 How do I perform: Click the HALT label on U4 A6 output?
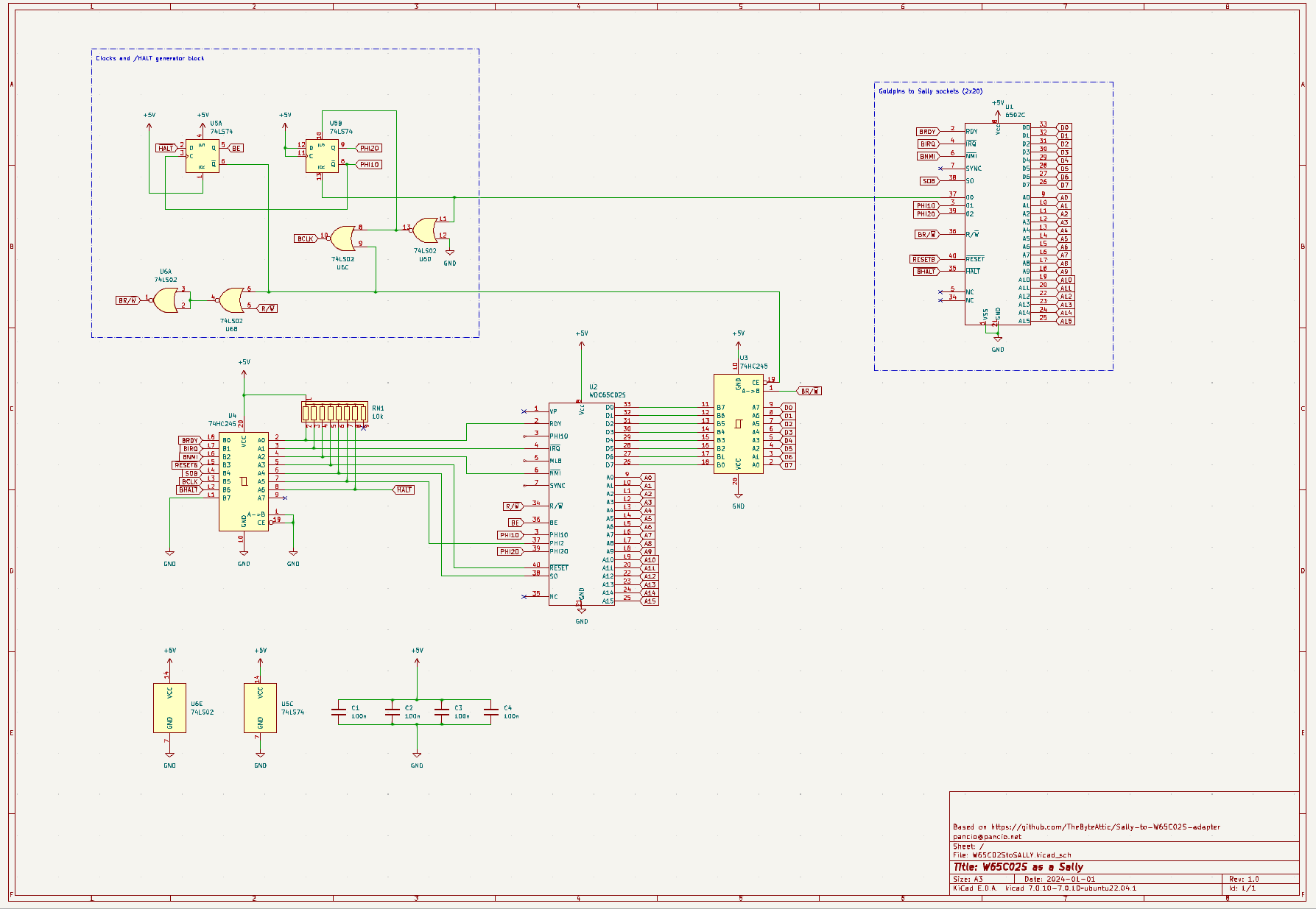click(404, 489)
